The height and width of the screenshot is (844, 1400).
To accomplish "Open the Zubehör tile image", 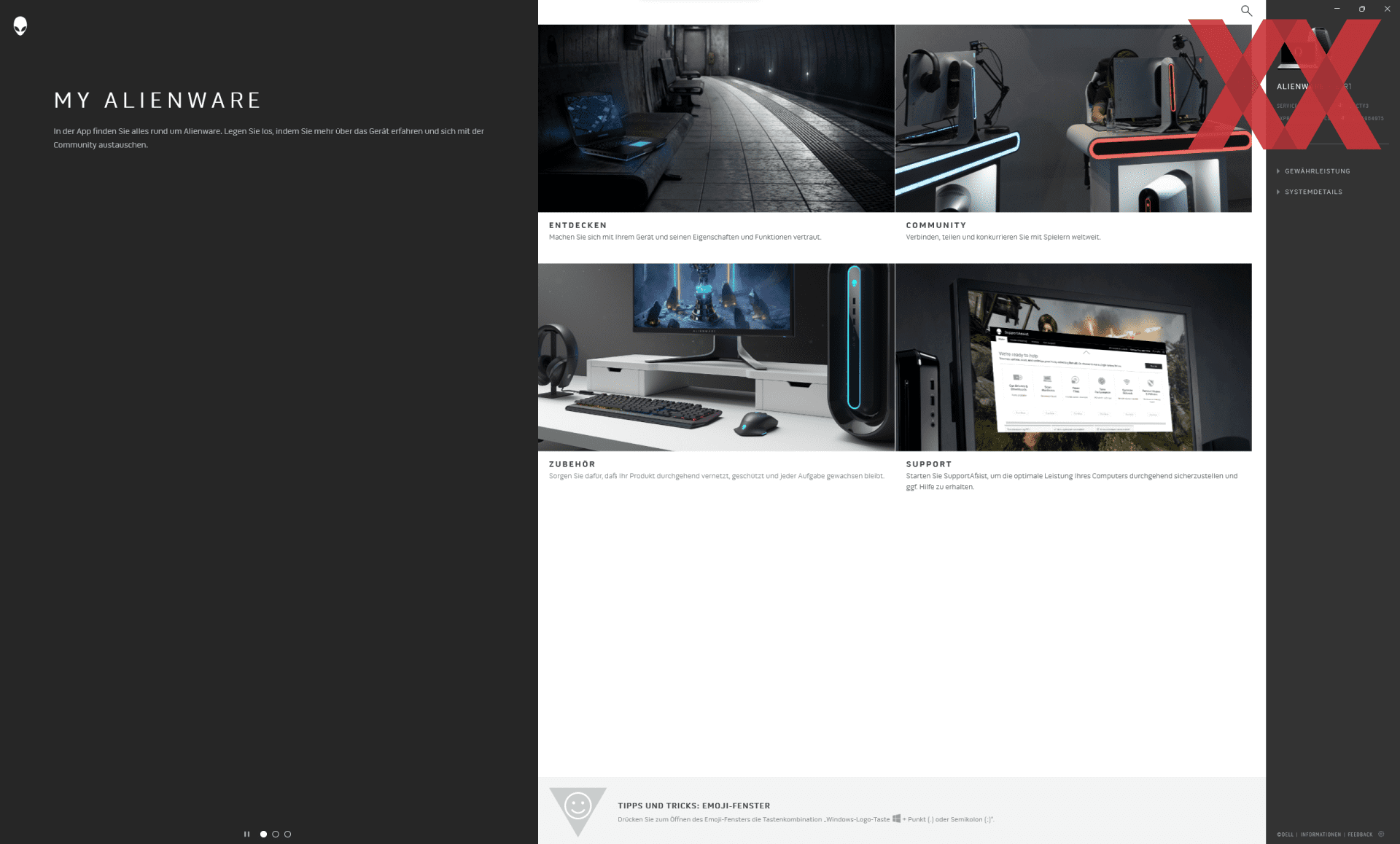I will click(x=716, y=357).
